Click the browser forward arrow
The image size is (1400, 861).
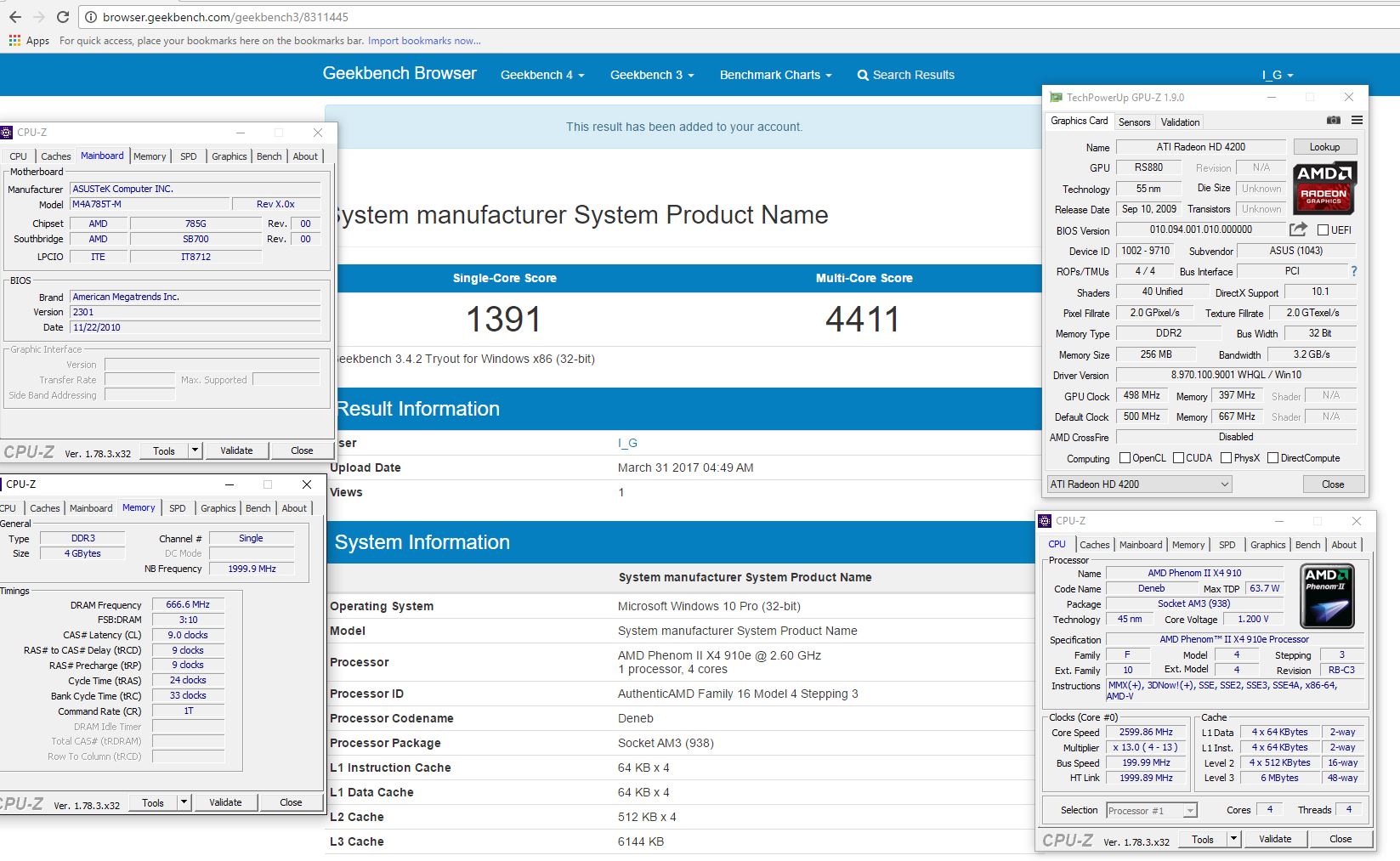38,17
